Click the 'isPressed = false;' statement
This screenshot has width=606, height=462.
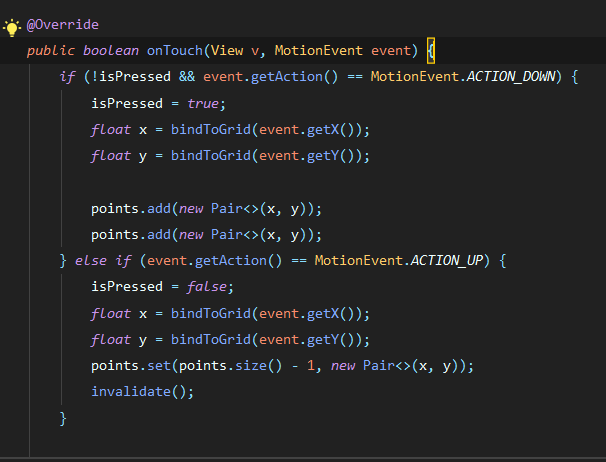(162, 287)
